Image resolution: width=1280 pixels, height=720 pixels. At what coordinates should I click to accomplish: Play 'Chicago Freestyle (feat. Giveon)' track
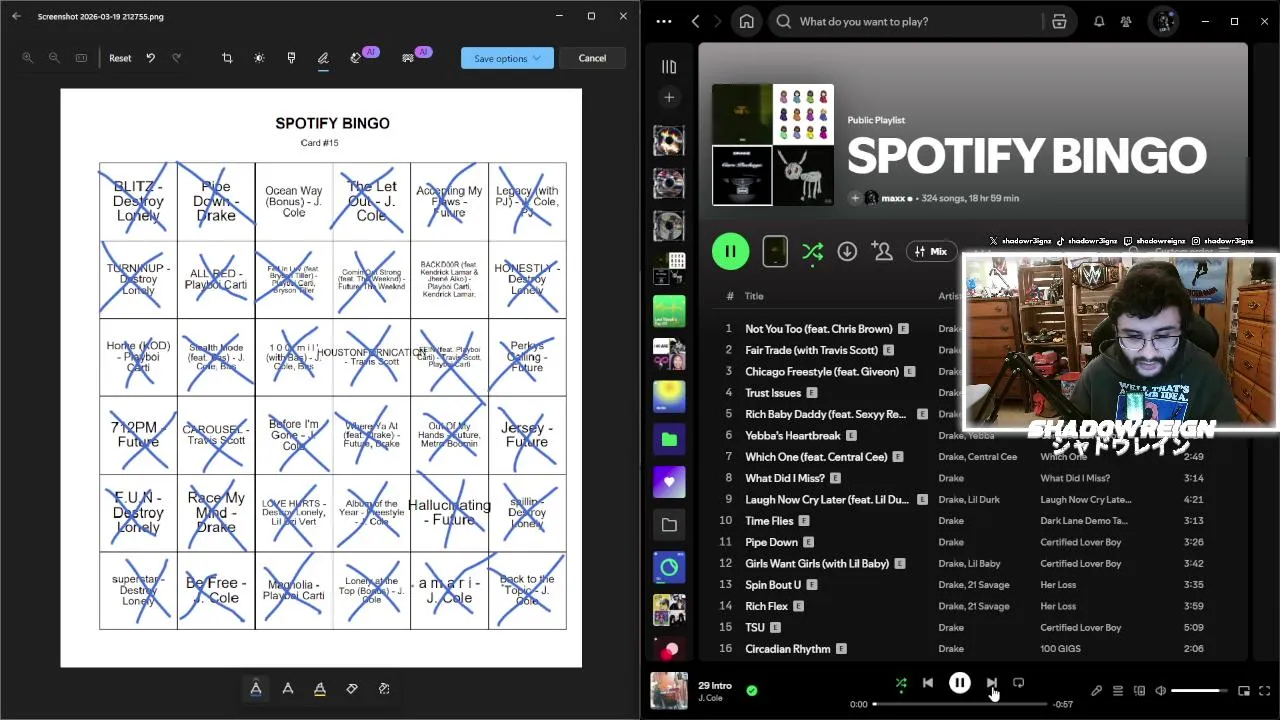(822, 371)
